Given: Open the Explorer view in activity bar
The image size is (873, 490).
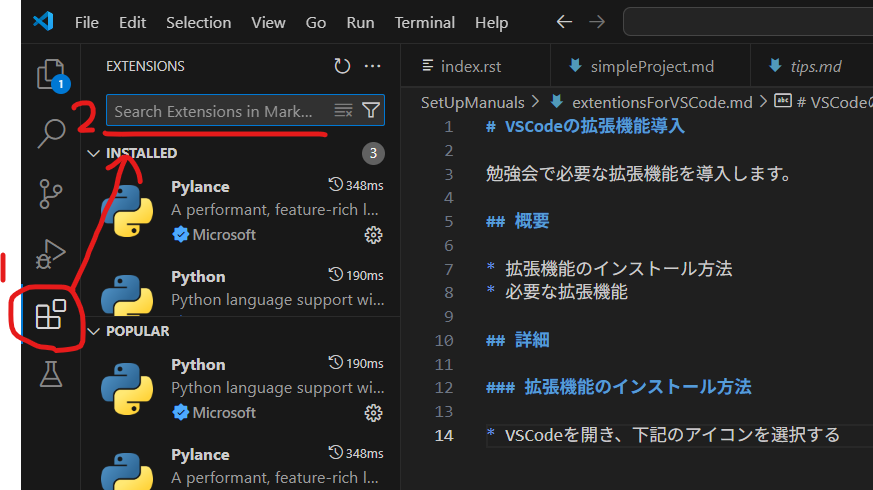Looking at the screenshot, I should [x=50, y=74].
